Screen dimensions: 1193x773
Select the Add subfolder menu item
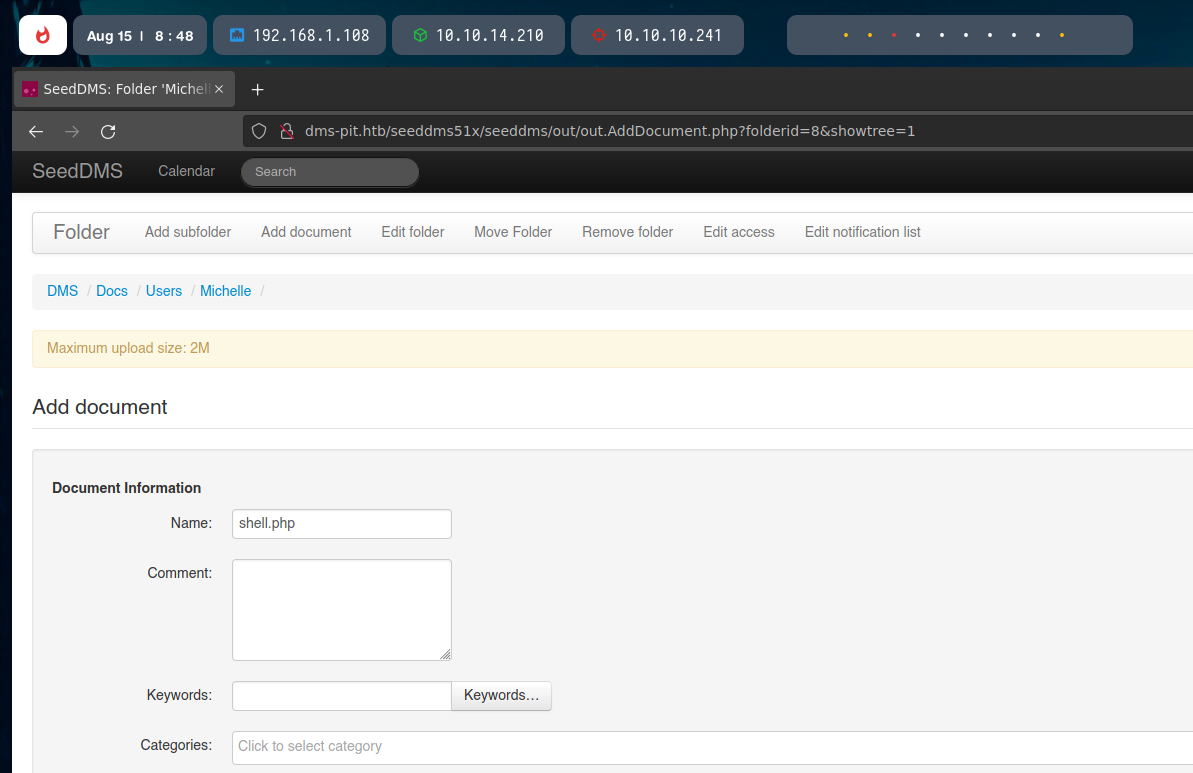click(188, 232)
